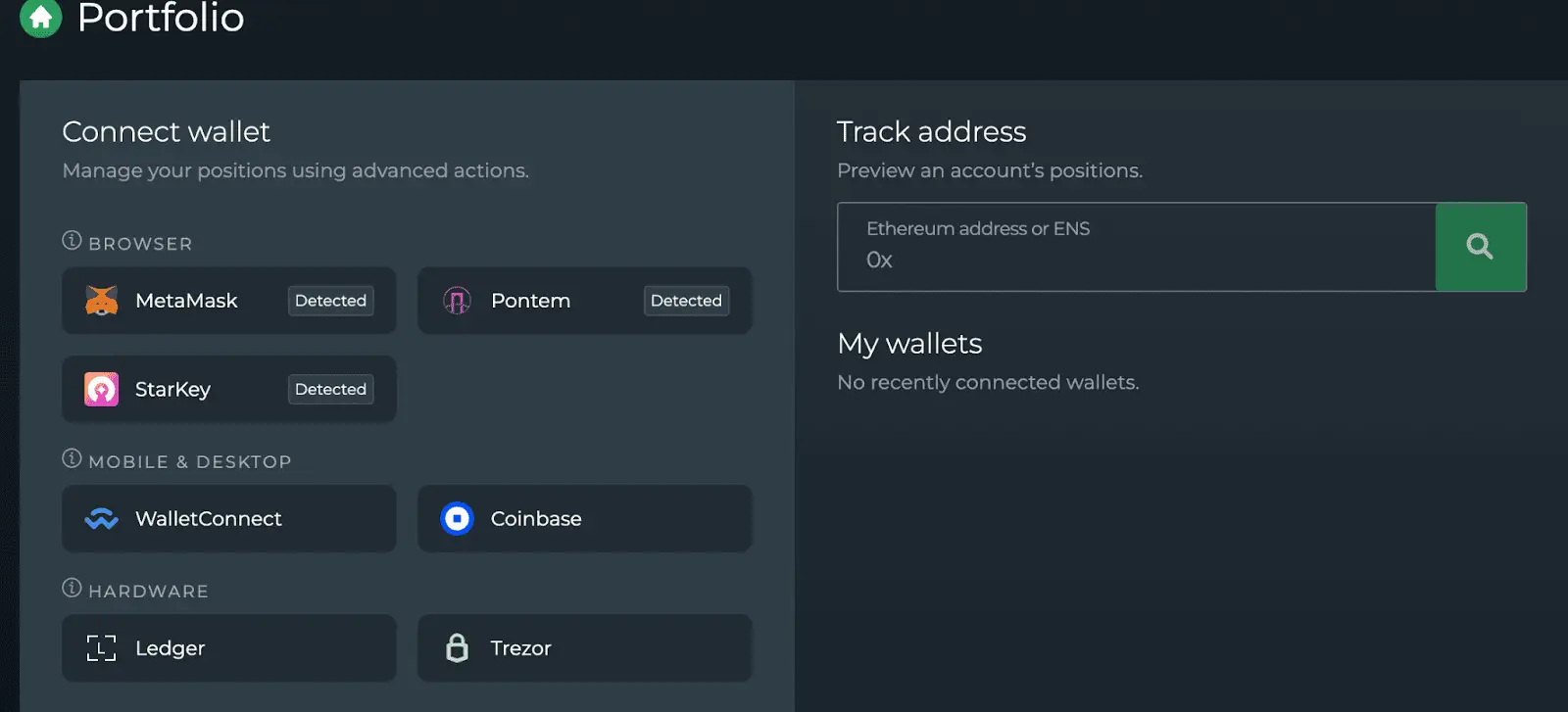1568x712 pixels.
Task: Click the WalletConnect icon
Action: 102,518
